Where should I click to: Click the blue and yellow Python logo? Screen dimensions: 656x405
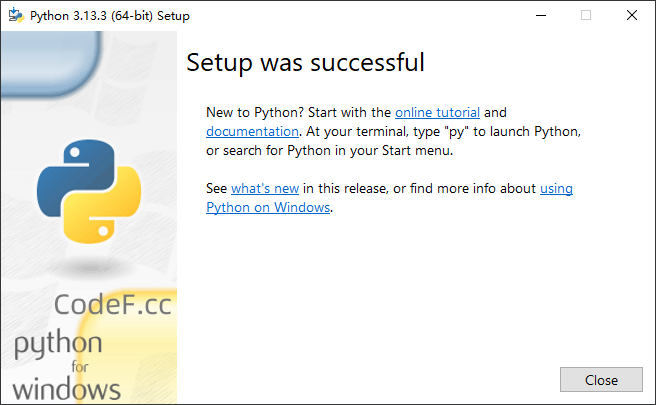tap(89, 192)
